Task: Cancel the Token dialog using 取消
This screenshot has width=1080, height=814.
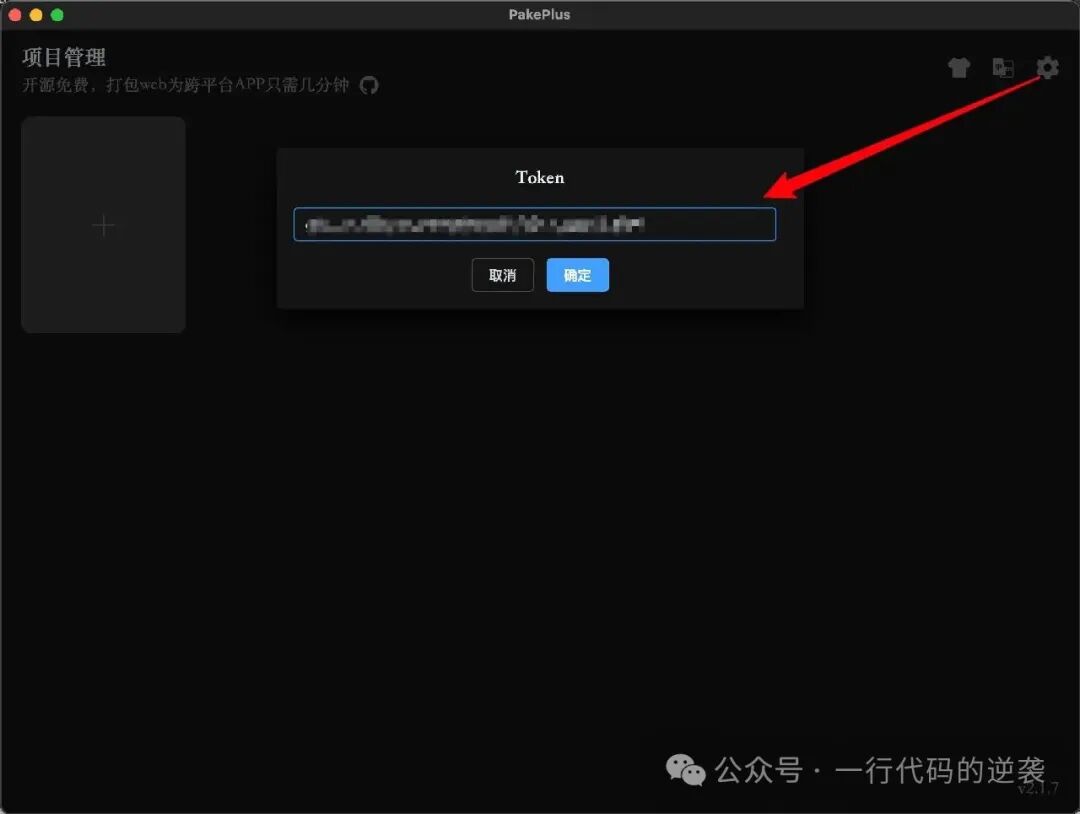Action: point(502,275)
